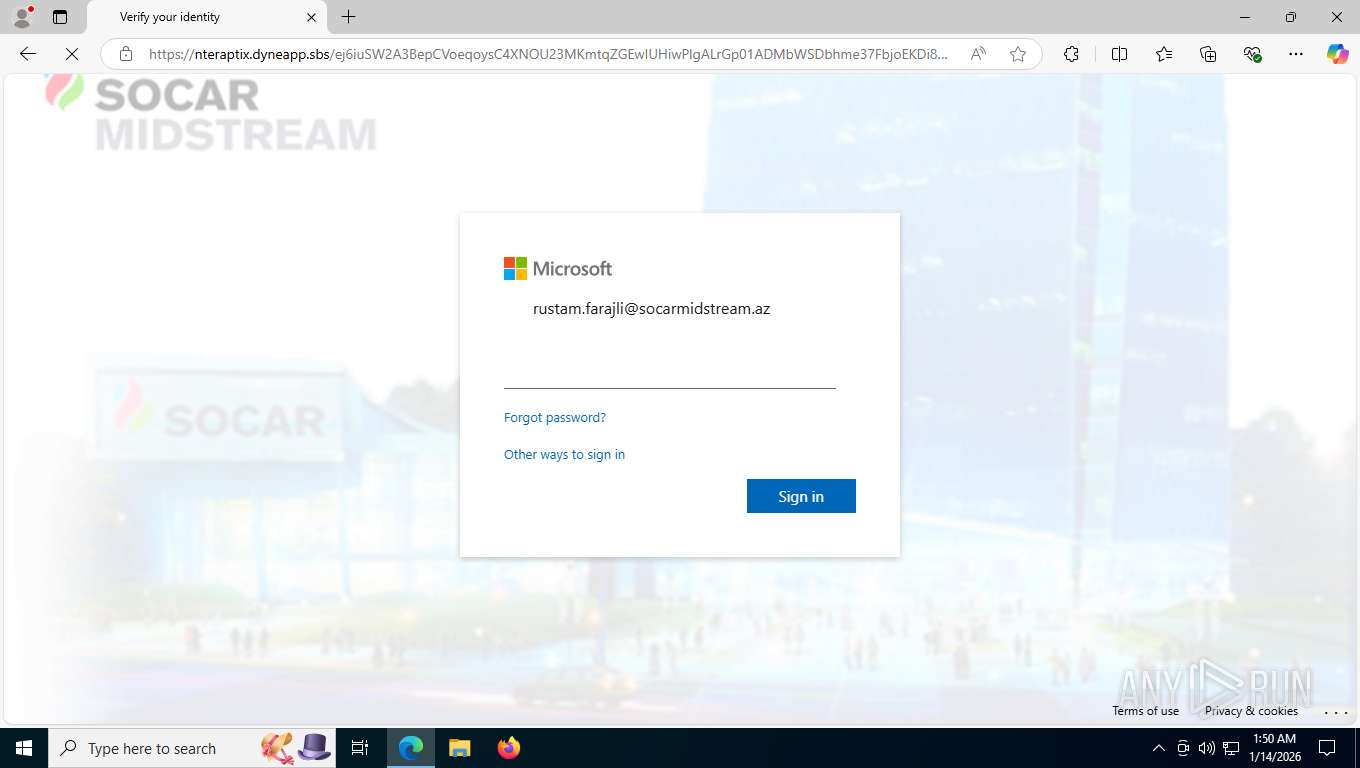Select the Verify your identity tab
Screen dimensions: 1360x768
click(205, 17)
